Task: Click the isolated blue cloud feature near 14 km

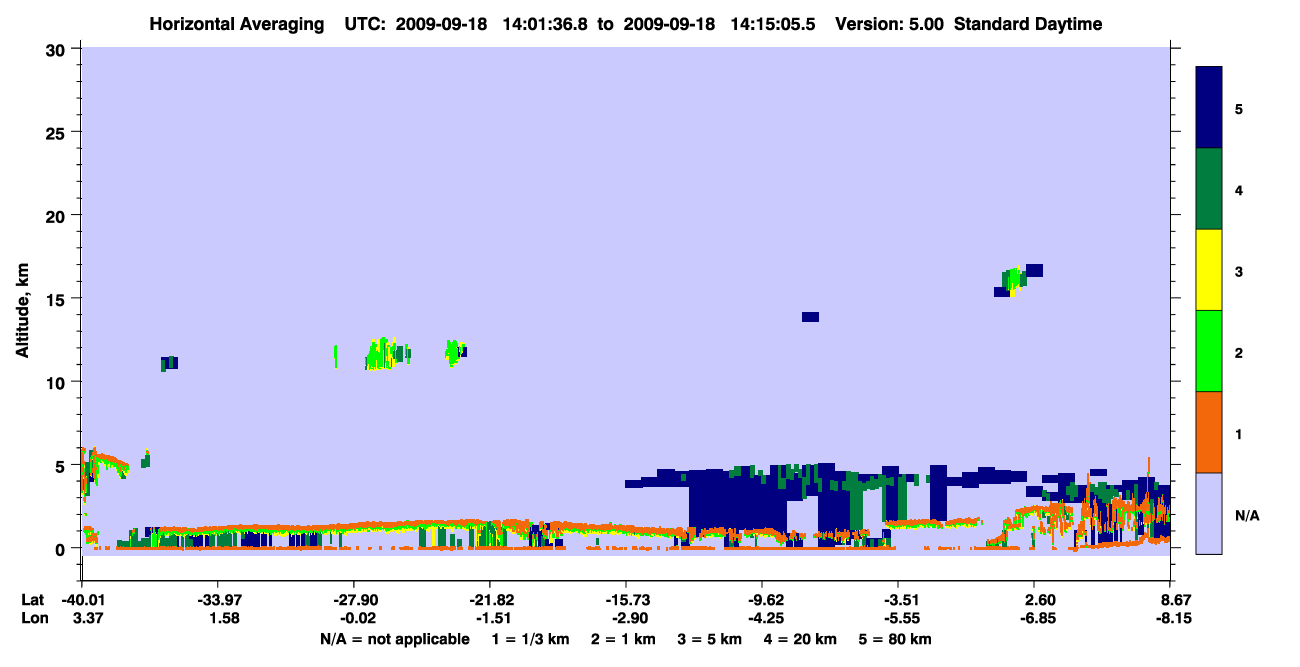Action: click(x=810, y=317)
